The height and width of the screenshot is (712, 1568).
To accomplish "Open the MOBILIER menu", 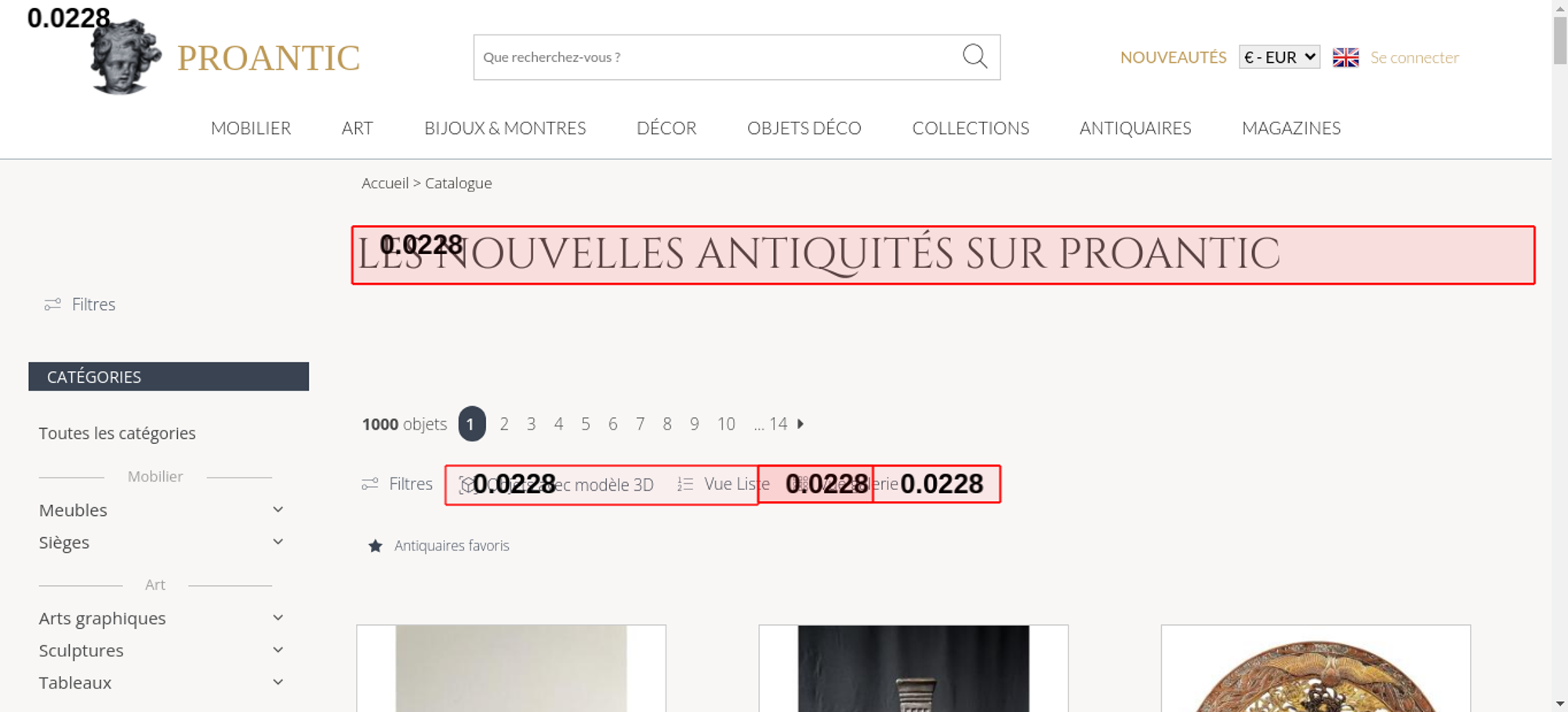I will click(x=251, y=128).
